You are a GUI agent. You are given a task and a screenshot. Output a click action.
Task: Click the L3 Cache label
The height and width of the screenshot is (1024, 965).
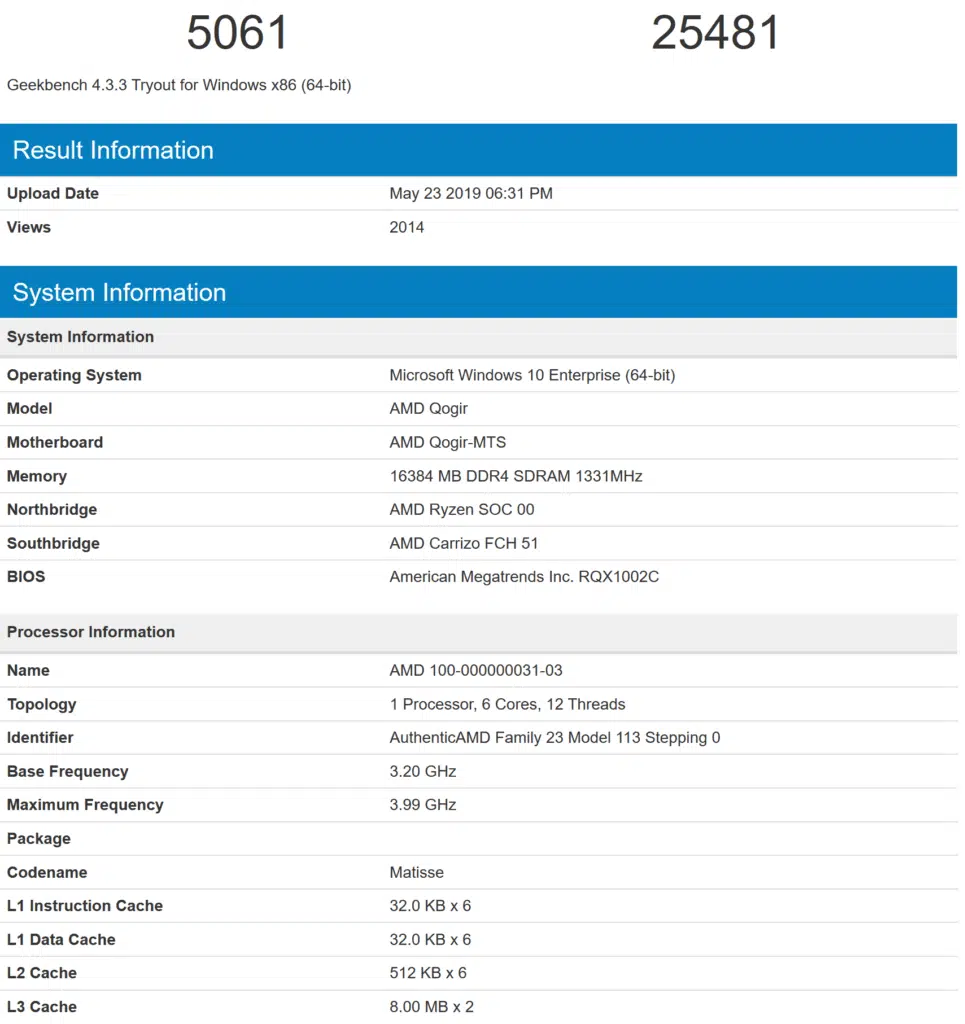pyautogui.click(x=42, y=1007)
